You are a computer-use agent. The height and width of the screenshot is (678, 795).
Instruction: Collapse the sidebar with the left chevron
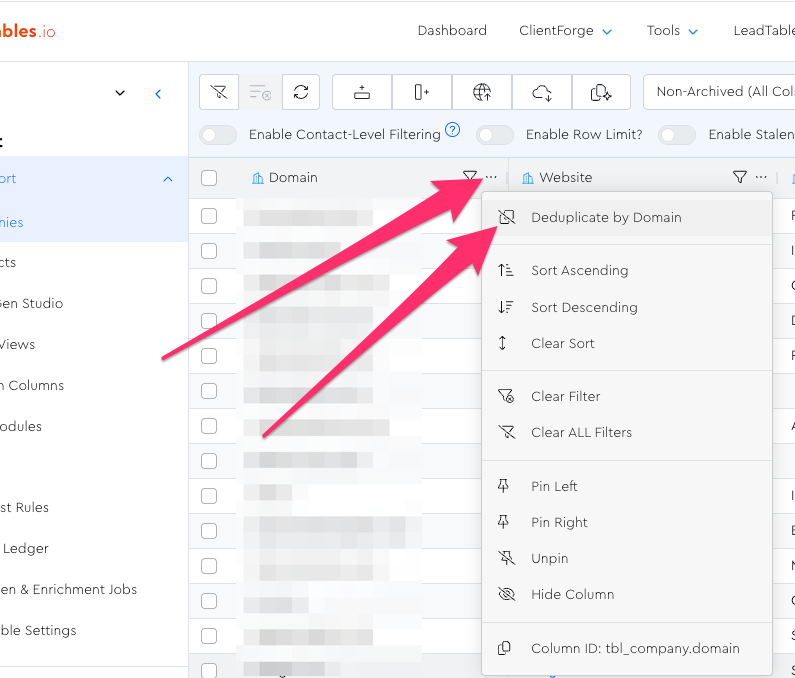(x=158, y=94)
